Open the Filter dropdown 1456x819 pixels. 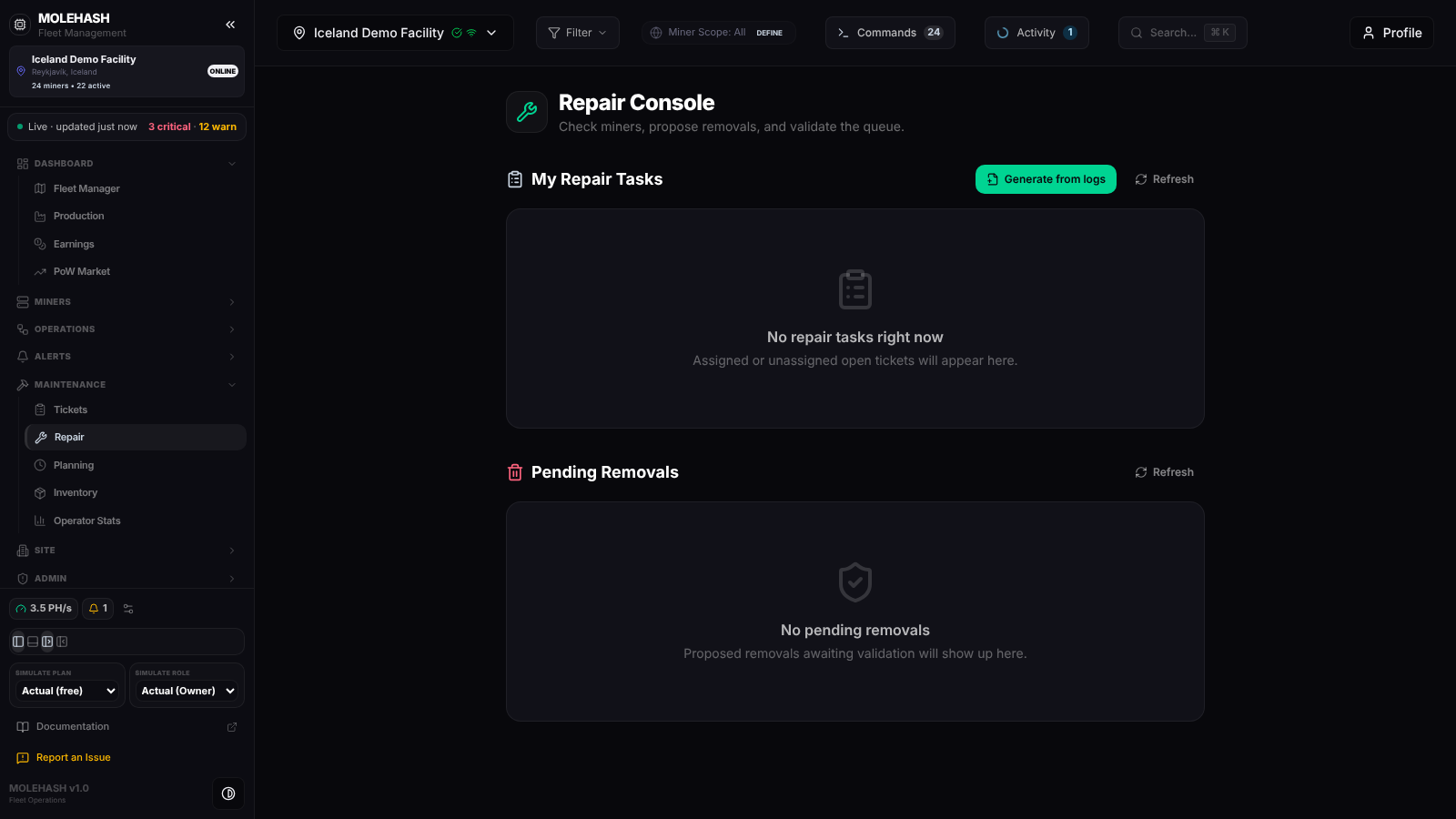point(578,33)
